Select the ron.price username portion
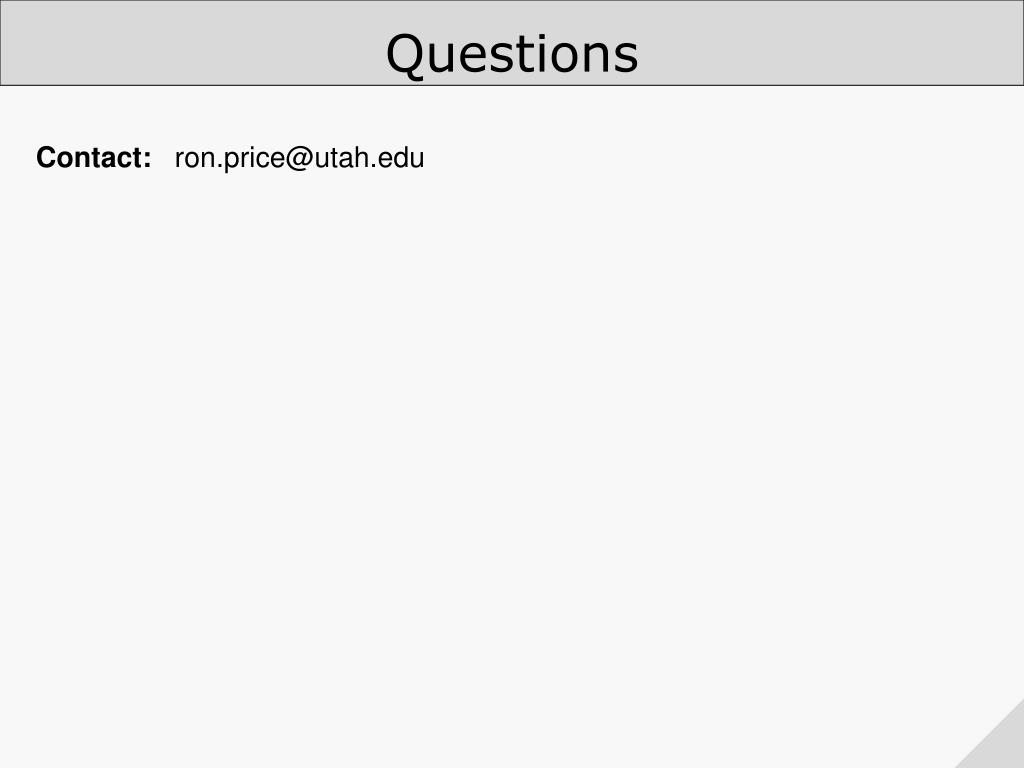 click(229, 159)
